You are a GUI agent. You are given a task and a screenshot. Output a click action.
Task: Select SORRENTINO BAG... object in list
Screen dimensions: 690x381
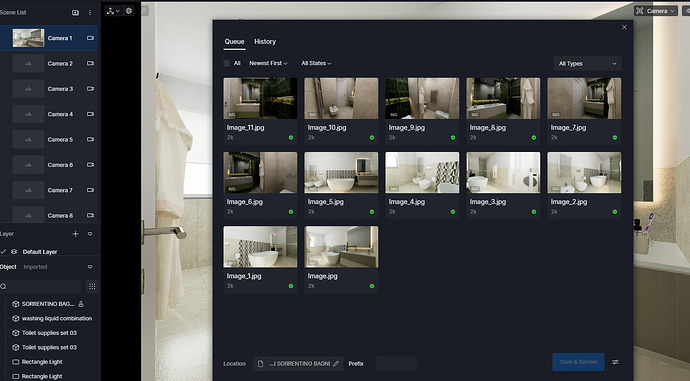click(x=48, y=304)
